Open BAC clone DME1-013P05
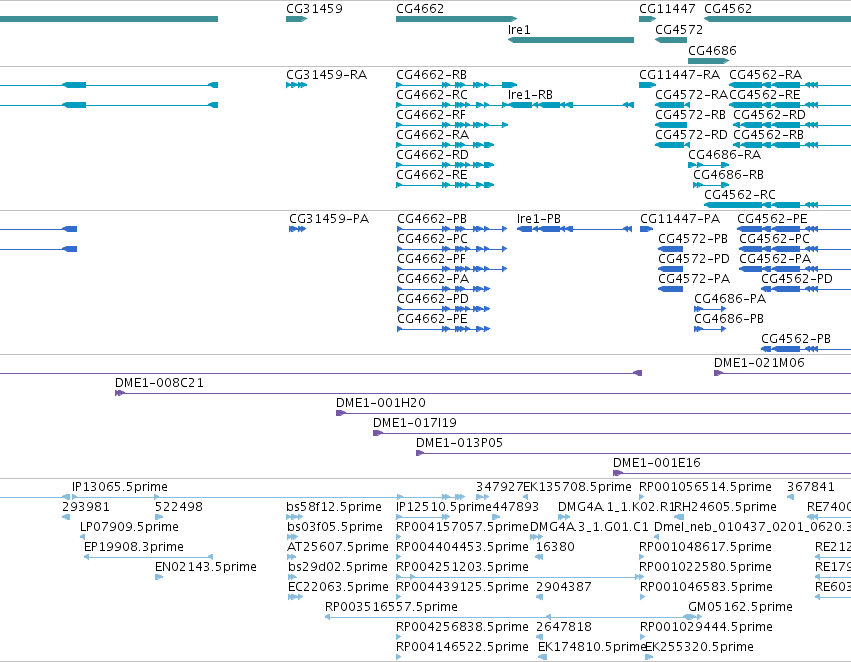The height and width of the screenshot is (662, 851). pyautogui.click(x=460, y=443)
